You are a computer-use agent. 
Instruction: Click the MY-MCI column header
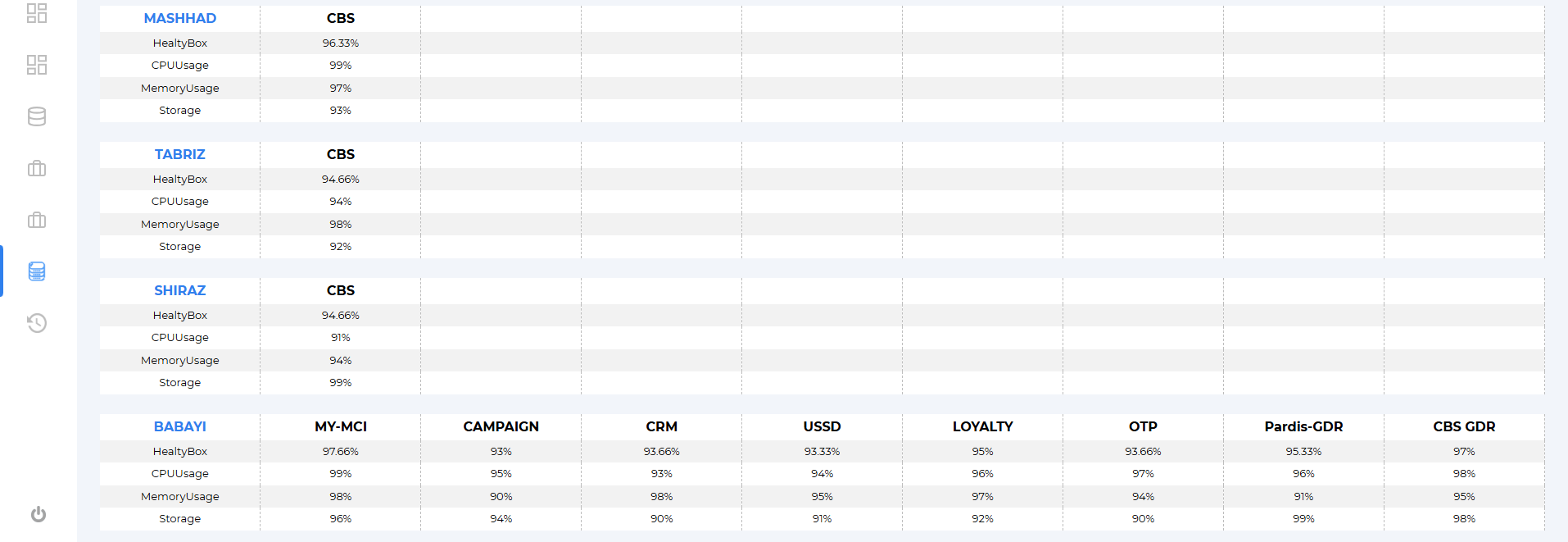coord(341,426)
